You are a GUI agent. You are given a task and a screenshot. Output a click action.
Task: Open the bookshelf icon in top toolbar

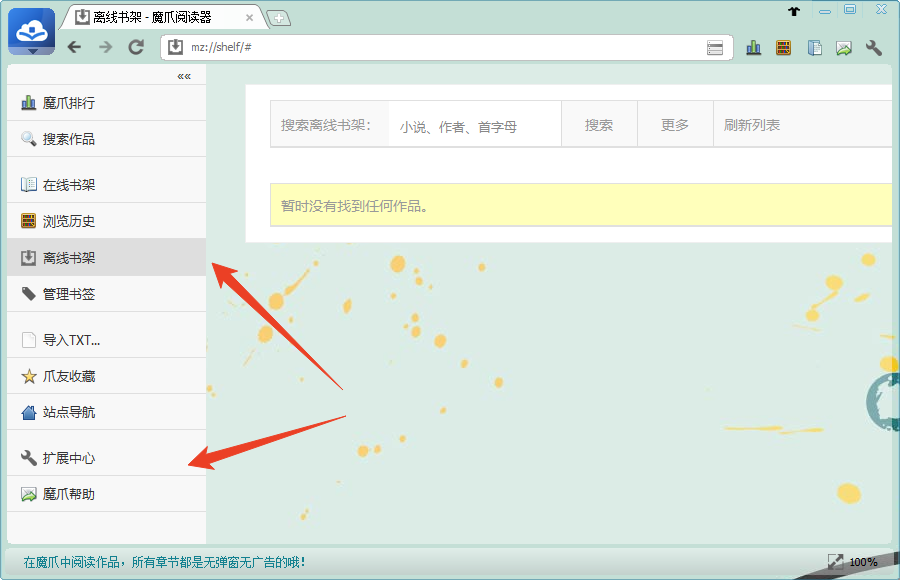point(783,47)
